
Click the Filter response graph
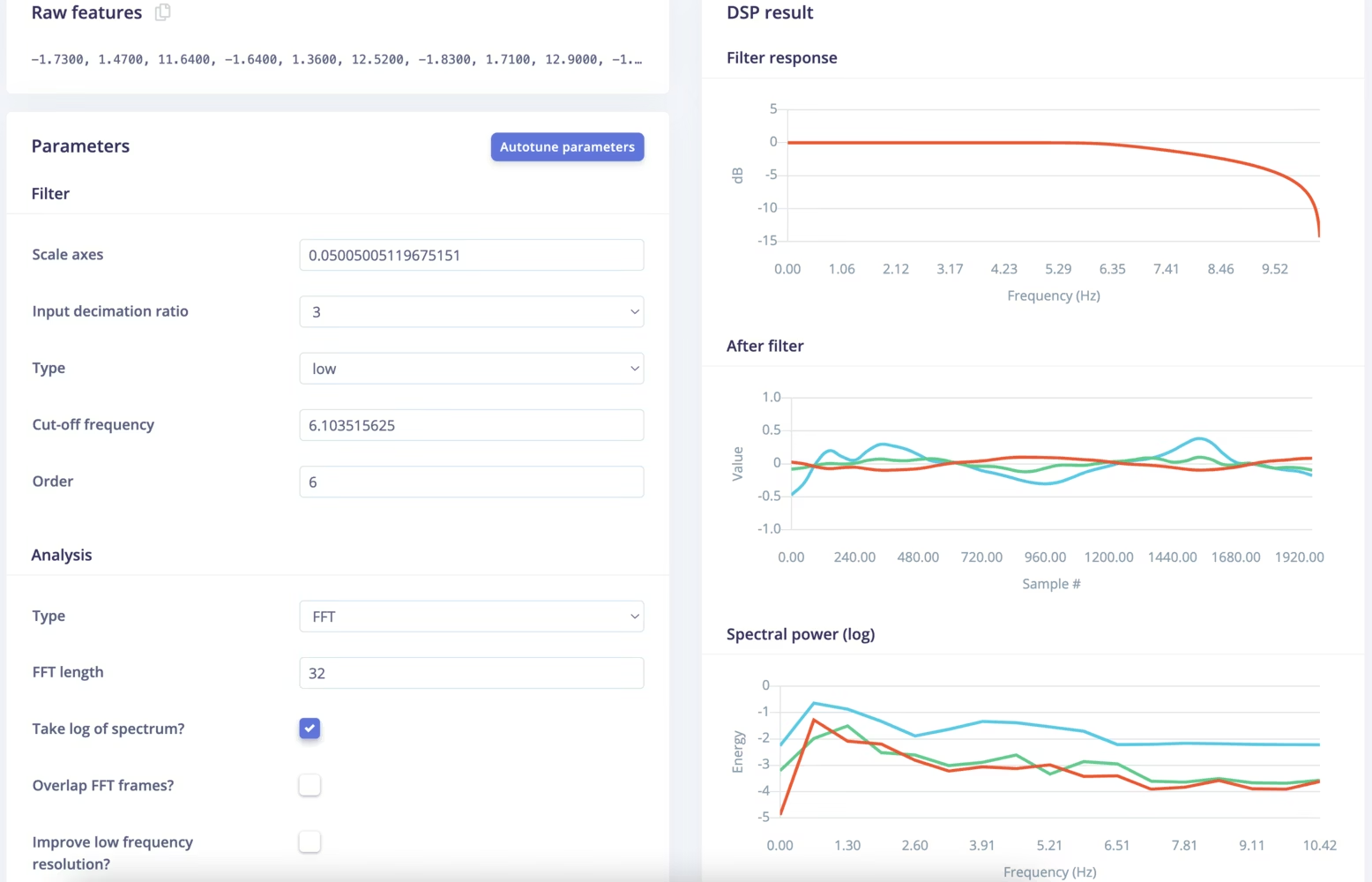(x=1053, y=176)
